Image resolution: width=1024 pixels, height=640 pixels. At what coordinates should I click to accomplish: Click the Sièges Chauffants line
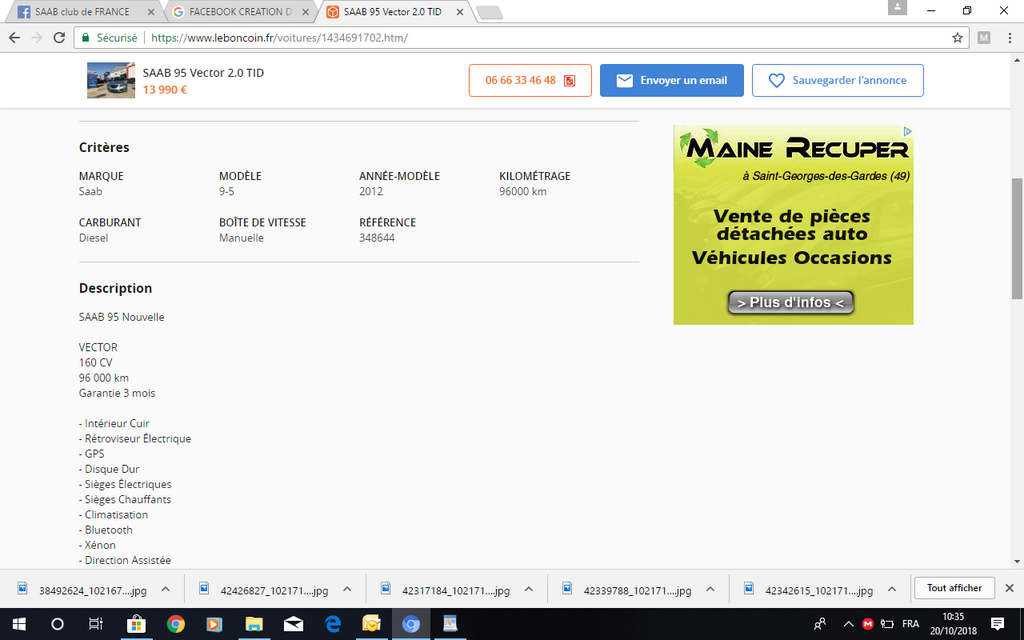(x=125, y=500)
